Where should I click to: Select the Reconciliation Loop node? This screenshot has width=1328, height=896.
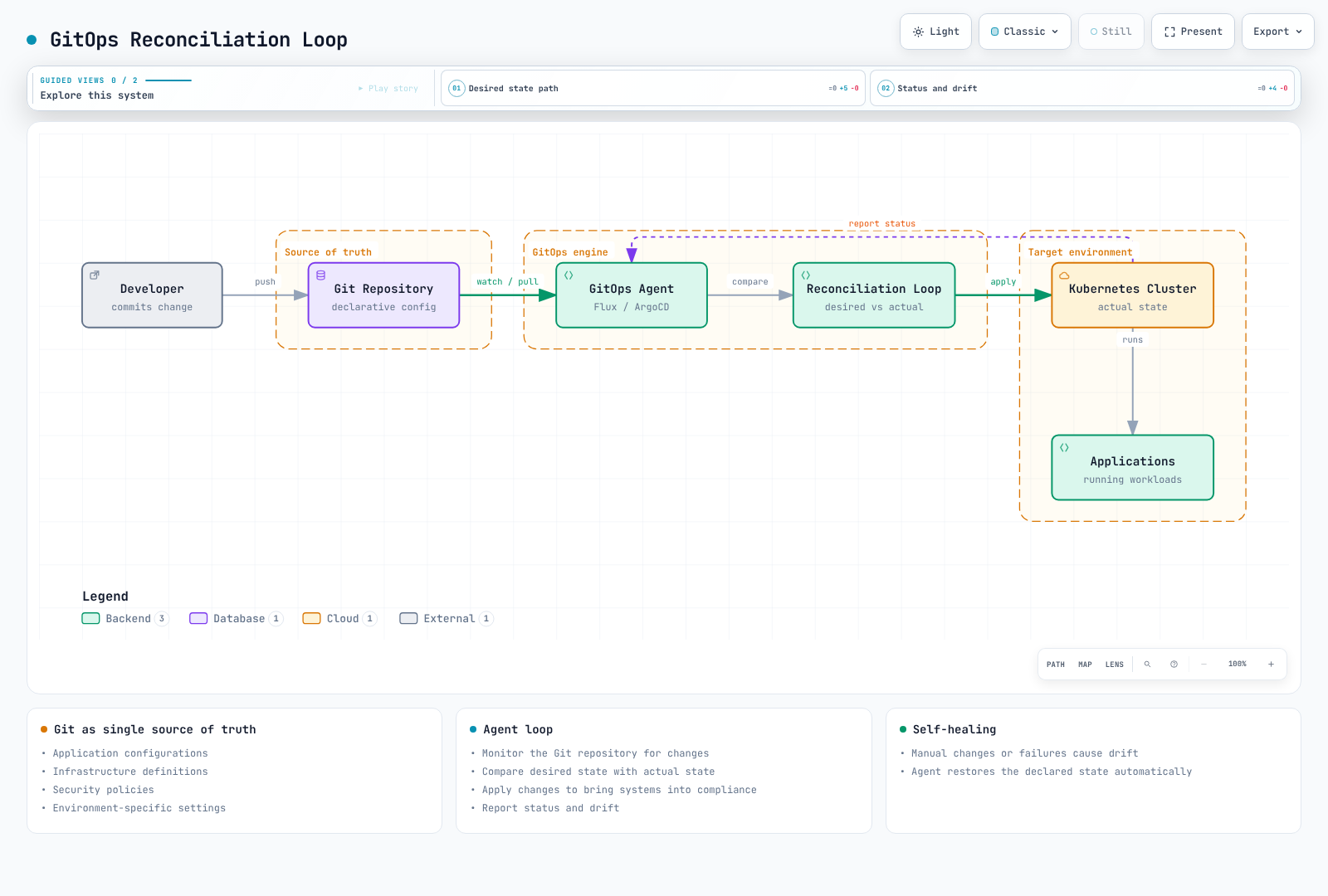[874, 295]
